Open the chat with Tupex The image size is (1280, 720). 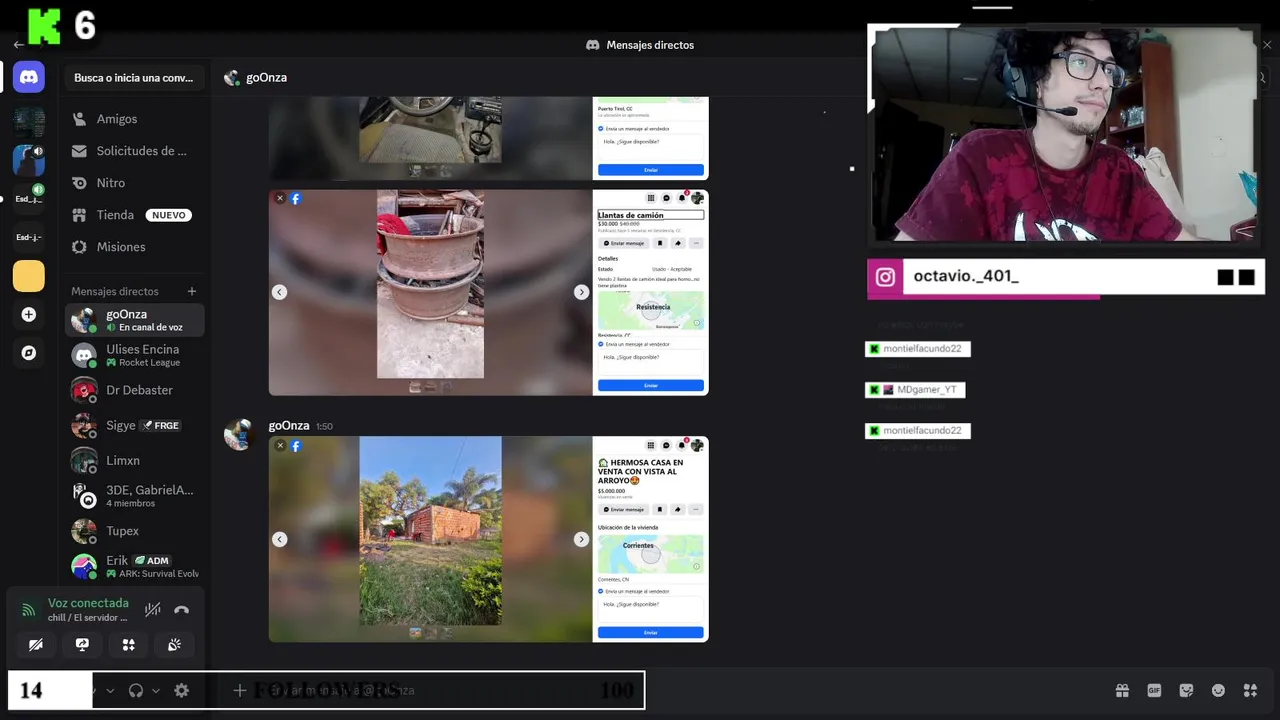tap(135, 531)
